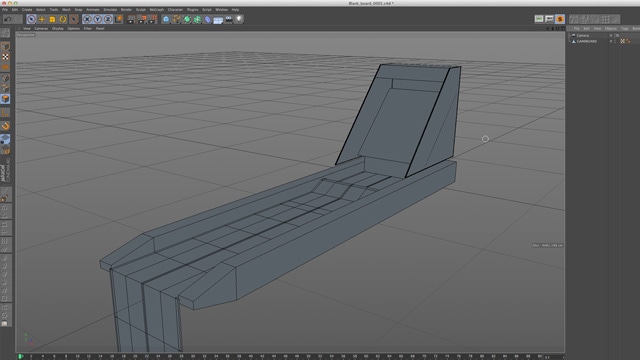640x360 pixels.
Task: Select the Live Selection tool
Action: point(31,19)
